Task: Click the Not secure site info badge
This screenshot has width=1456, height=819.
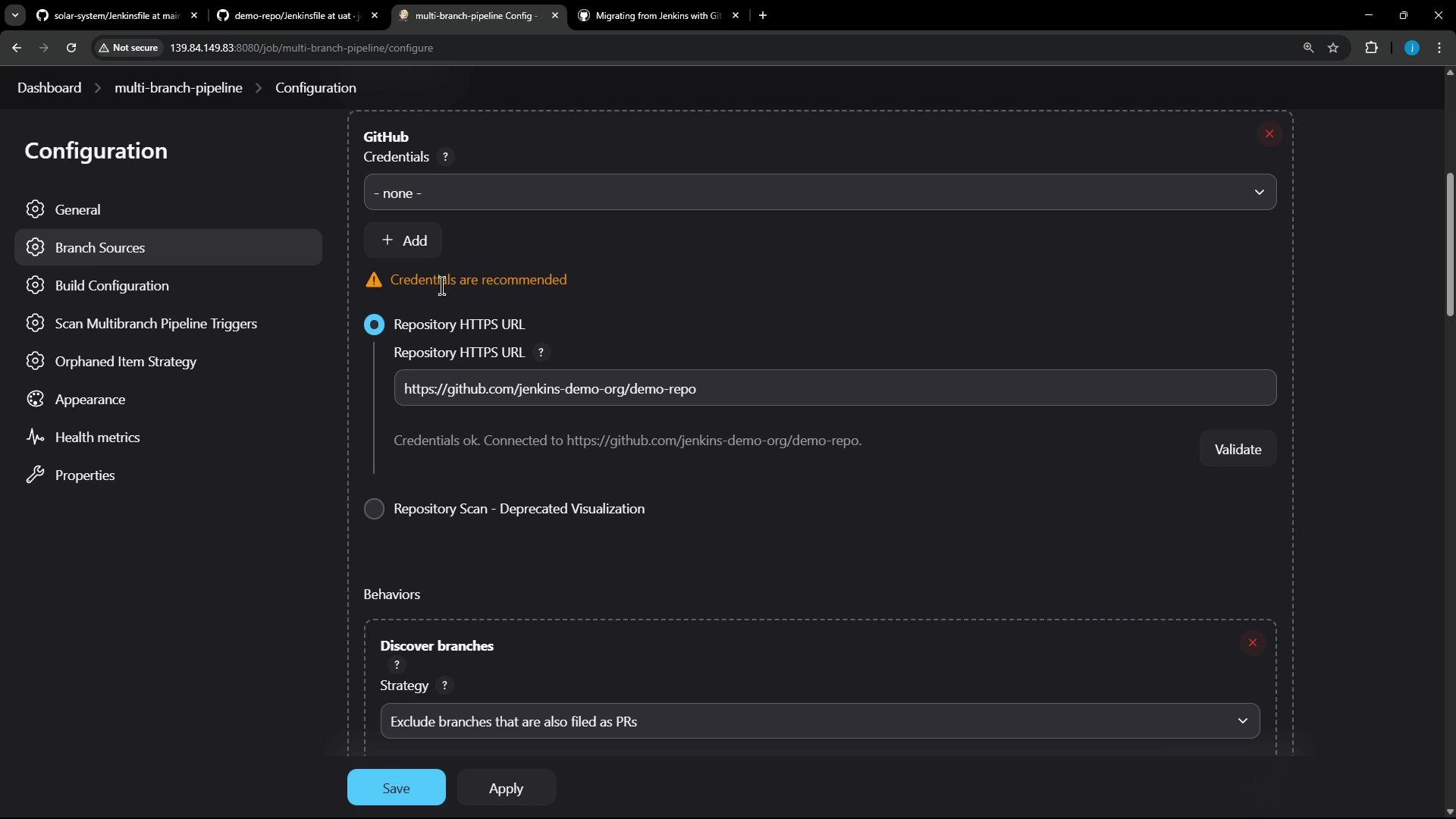Action: pos(128,48)
